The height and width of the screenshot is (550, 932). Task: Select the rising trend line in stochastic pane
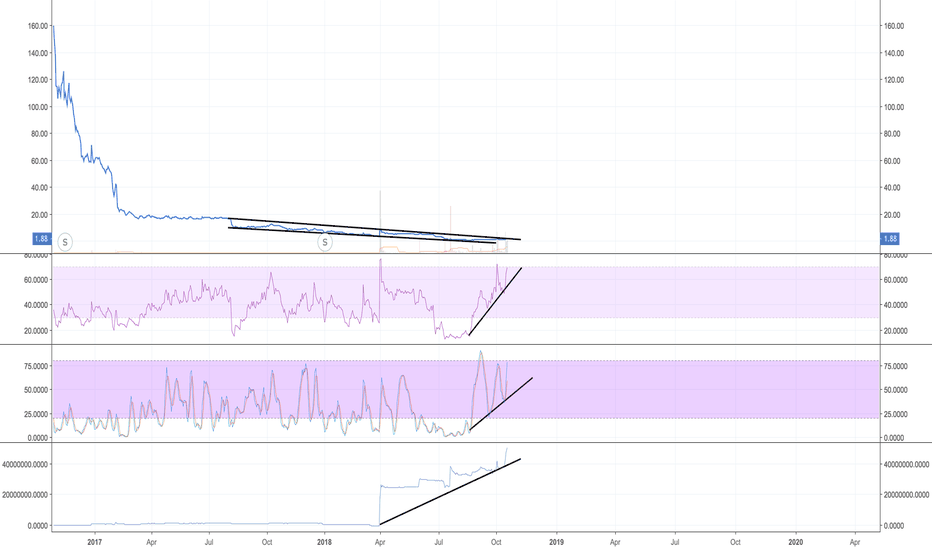point(500,404)
